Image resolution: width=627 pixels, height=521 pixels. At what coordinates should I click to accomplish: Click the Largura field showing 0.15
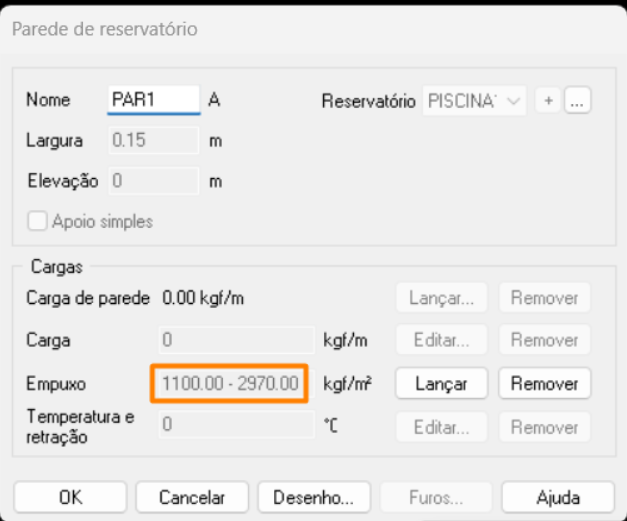click(x=154, y=140)
